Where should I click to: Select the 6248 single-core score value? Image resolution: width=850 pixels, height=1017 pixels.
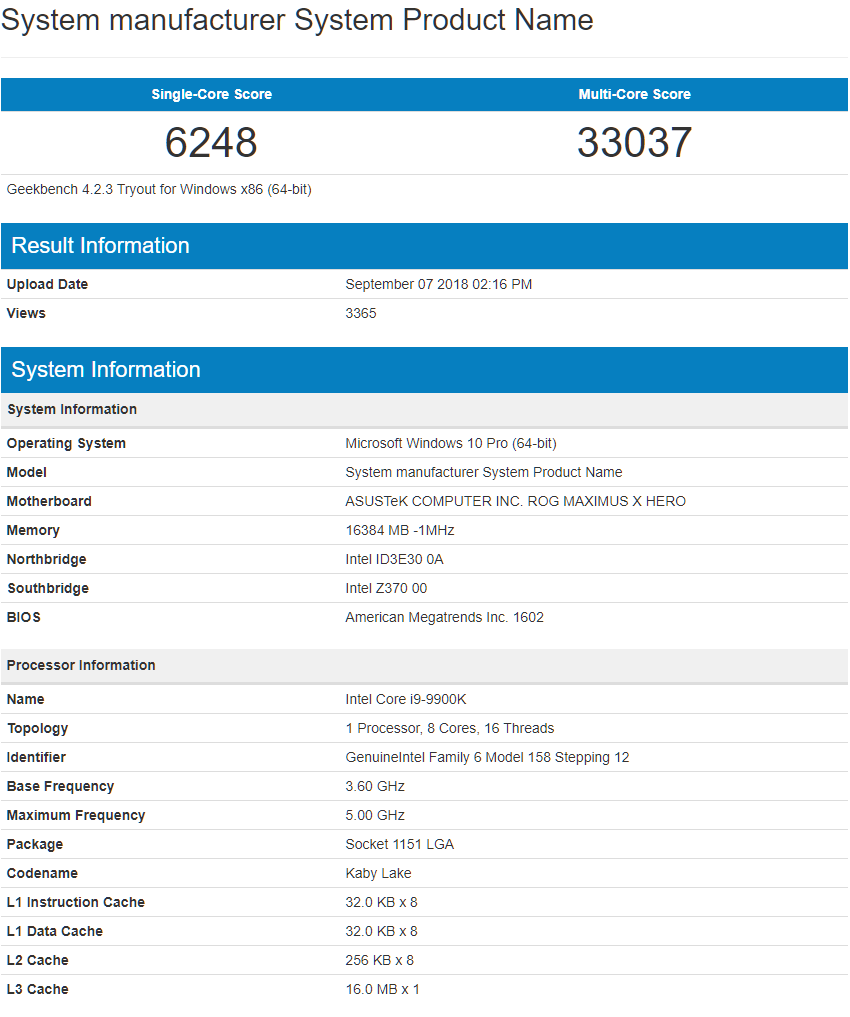click(x=211, y=142)
